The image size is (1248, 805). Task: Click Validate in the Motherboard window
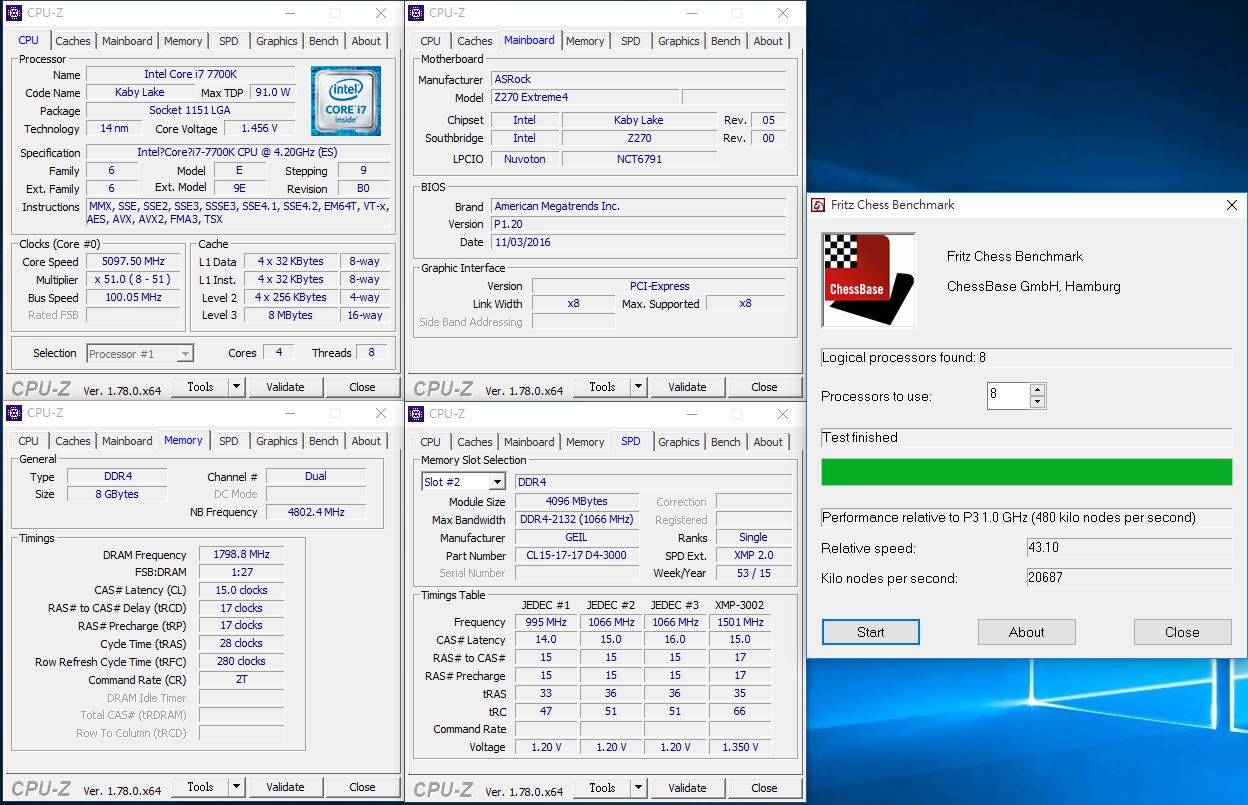click(x=687, y=387)
